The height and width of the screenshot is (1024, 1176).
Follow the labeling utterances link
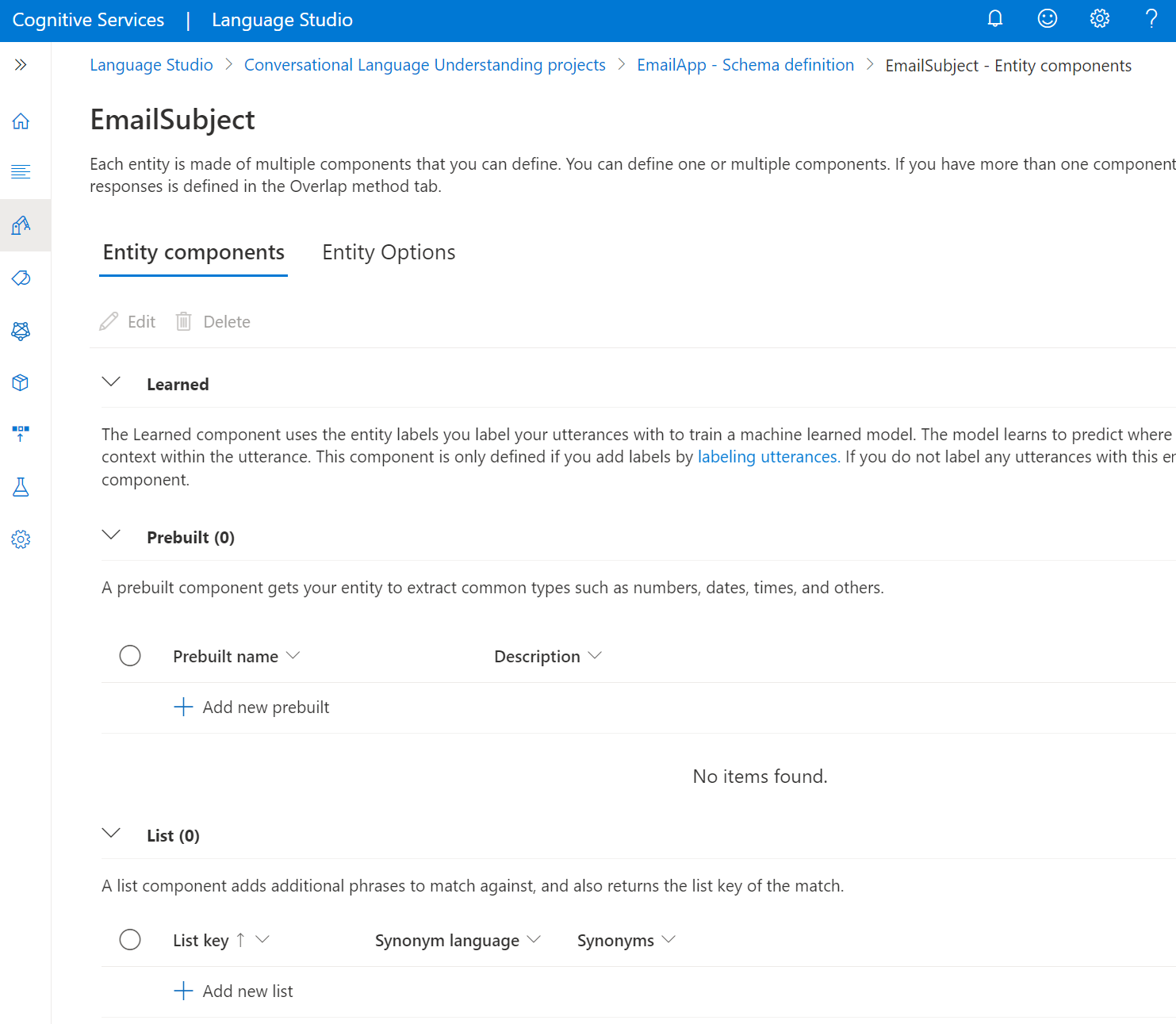[x=767, y=457]
